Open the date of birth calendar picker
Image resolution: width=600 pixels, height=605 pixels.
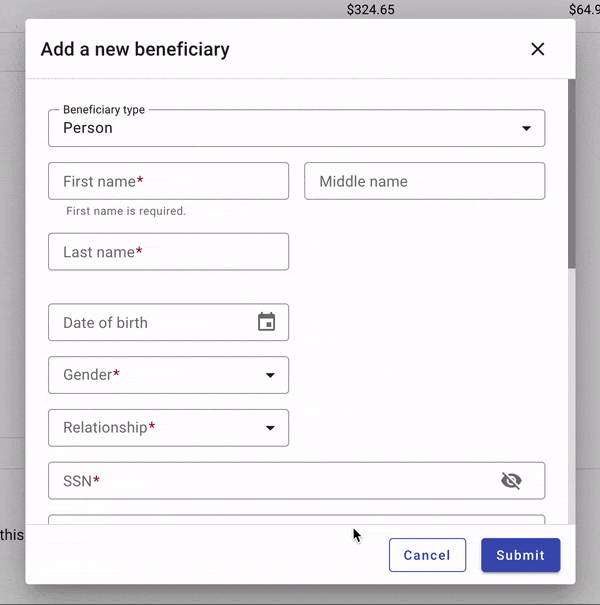pyautogui.click(x=266, y=322)
